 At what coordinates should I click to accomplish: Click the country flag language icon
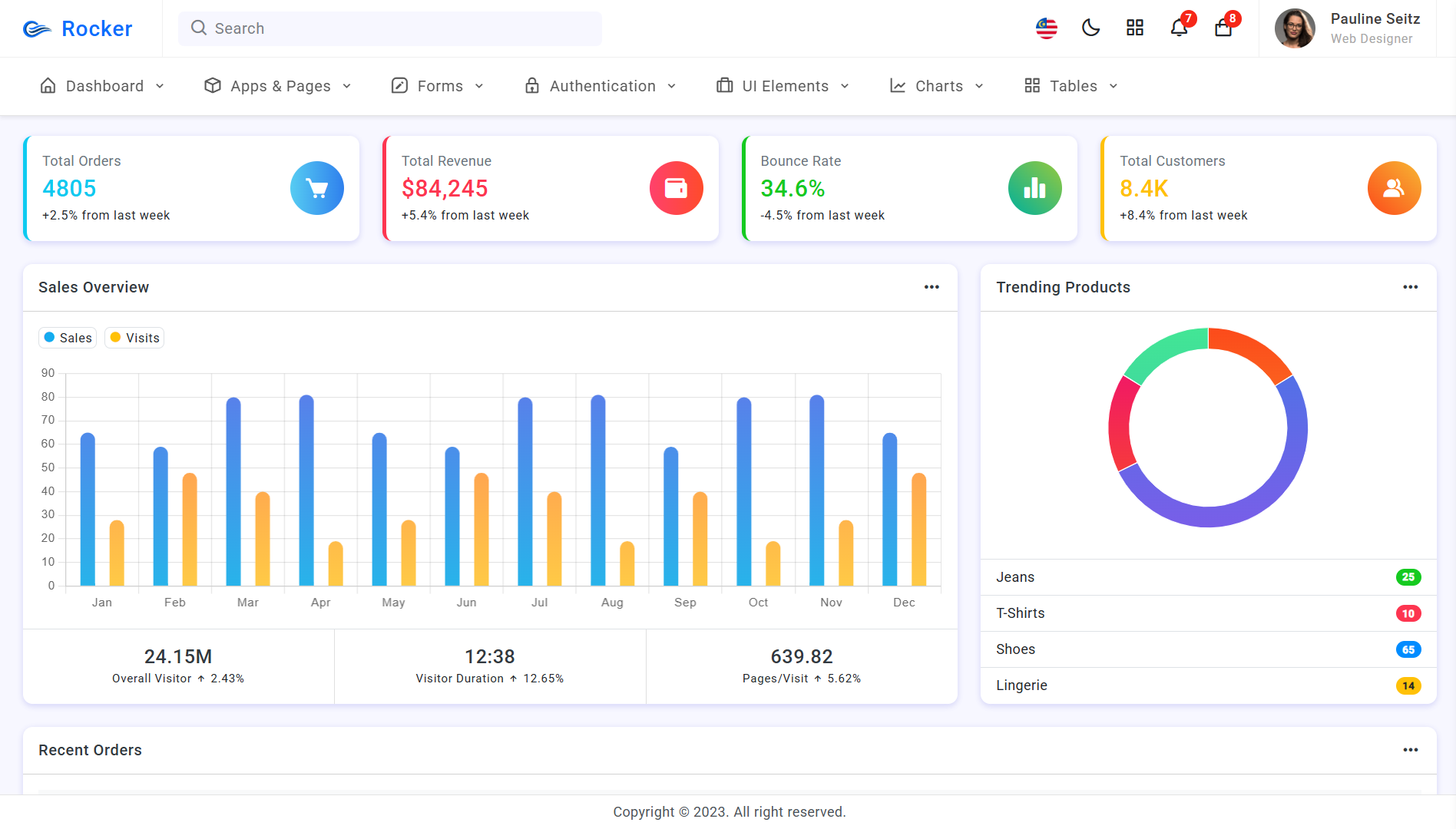tap(1047, 28)
